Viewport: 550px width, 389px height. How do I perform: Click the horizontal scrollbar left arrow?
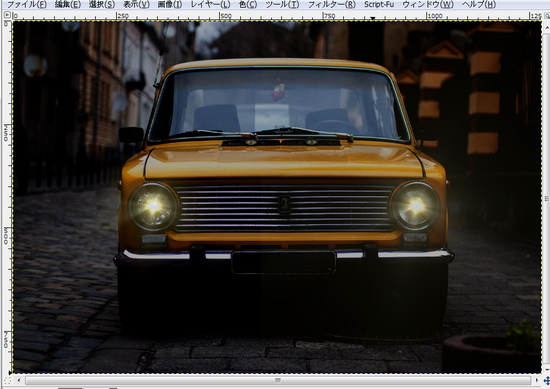(19, 380)
